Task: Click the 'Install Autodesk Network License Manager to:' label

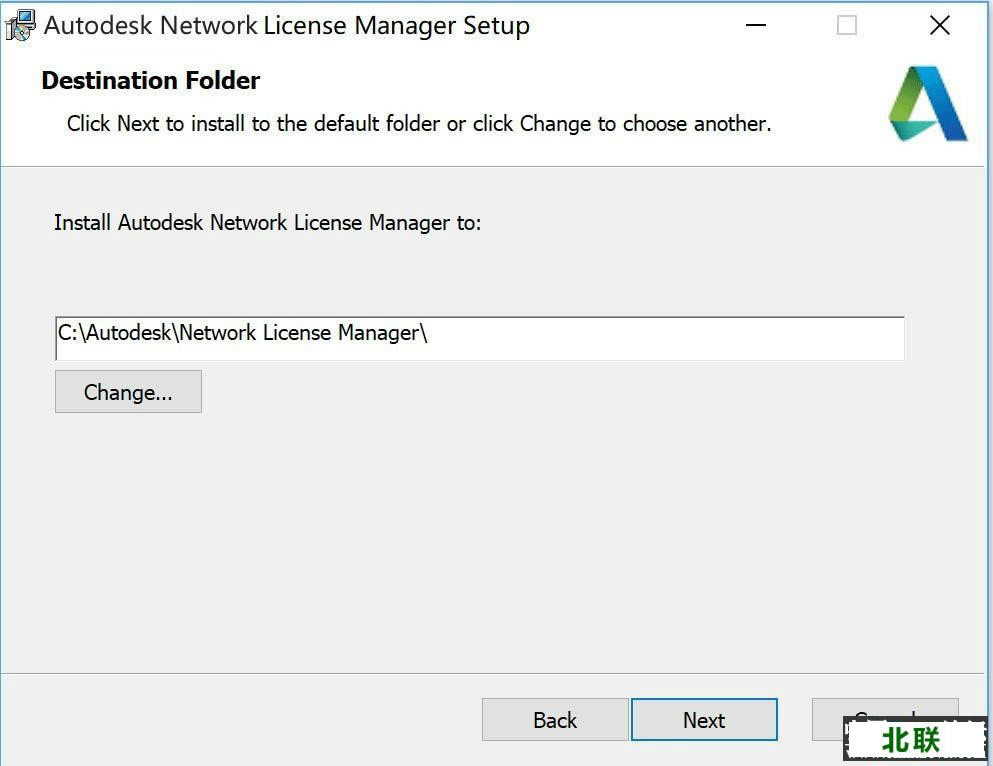Action: click(x=268, y=223)
